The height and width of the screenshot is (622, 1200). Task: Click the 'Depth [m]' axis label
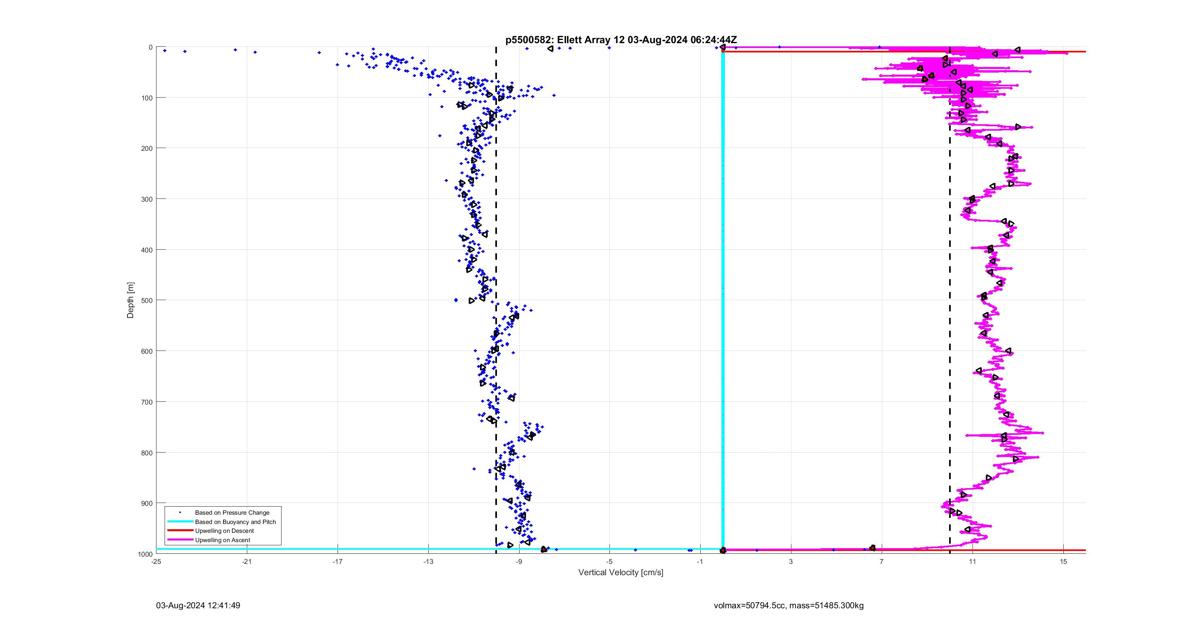pyautogui.click(x=130, y=300)
